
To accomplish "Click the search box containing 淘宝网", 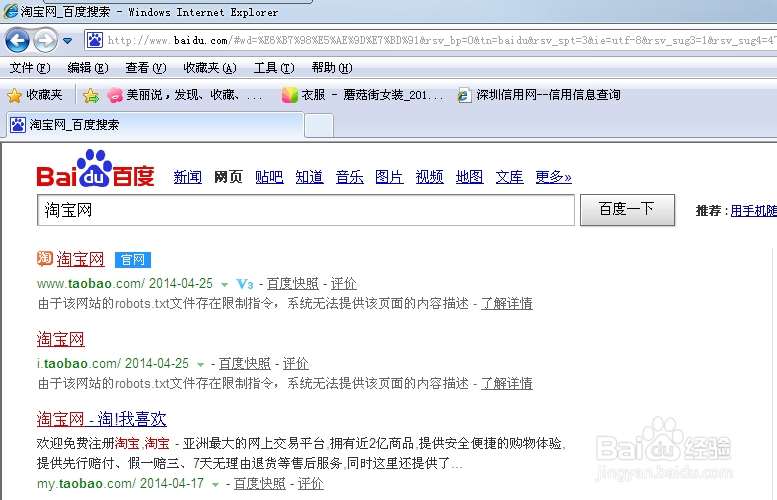I will click(x=306, y=210).
